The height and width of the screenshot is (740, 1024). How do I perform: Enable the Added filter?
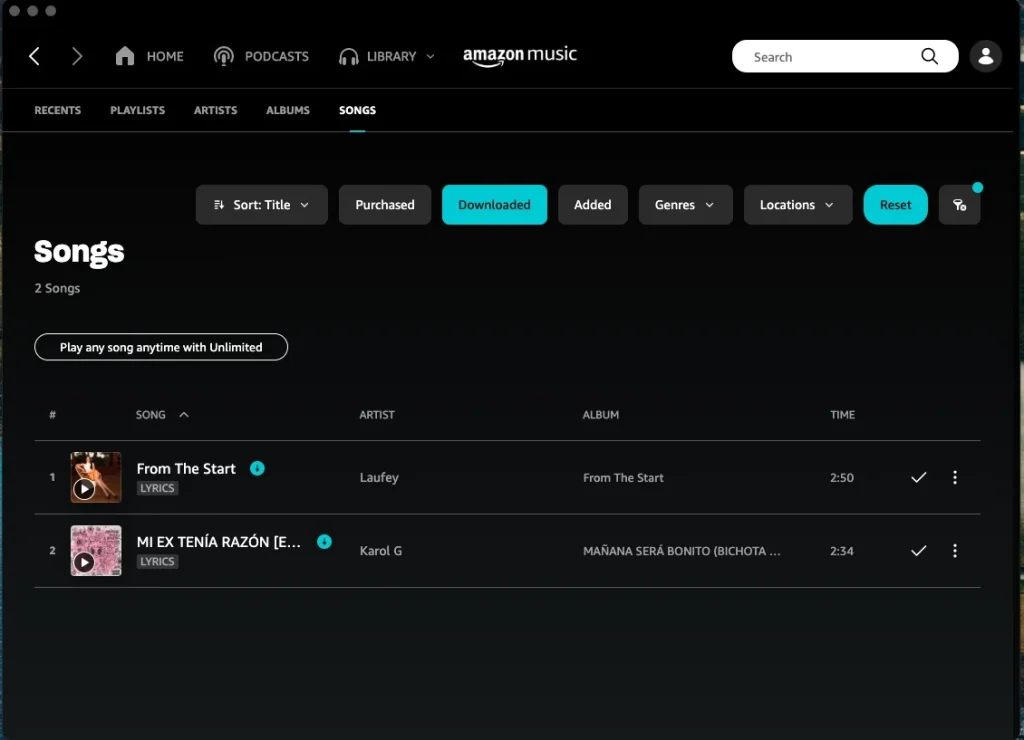point(592,204)
